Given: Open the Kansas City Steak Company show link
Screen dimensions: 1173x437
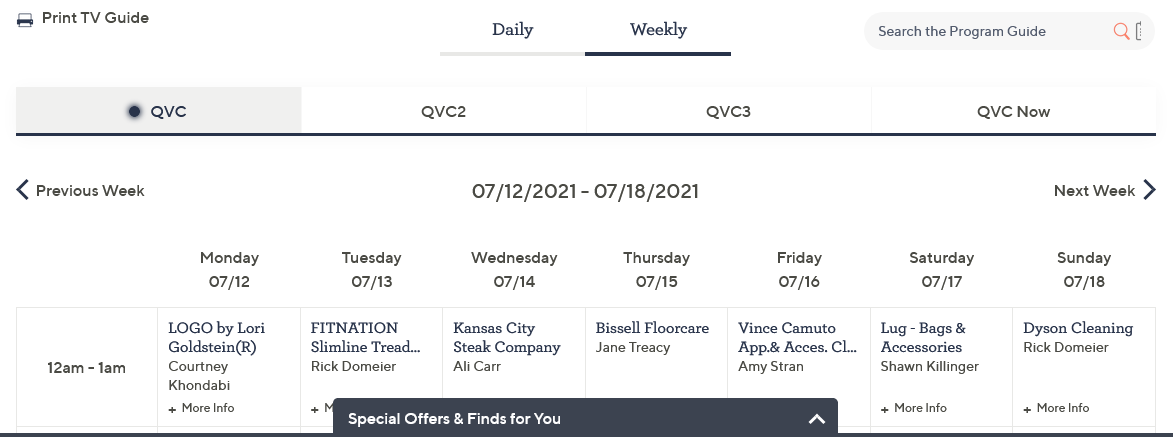Looking at the screenshot, I should tap(506, 337).
